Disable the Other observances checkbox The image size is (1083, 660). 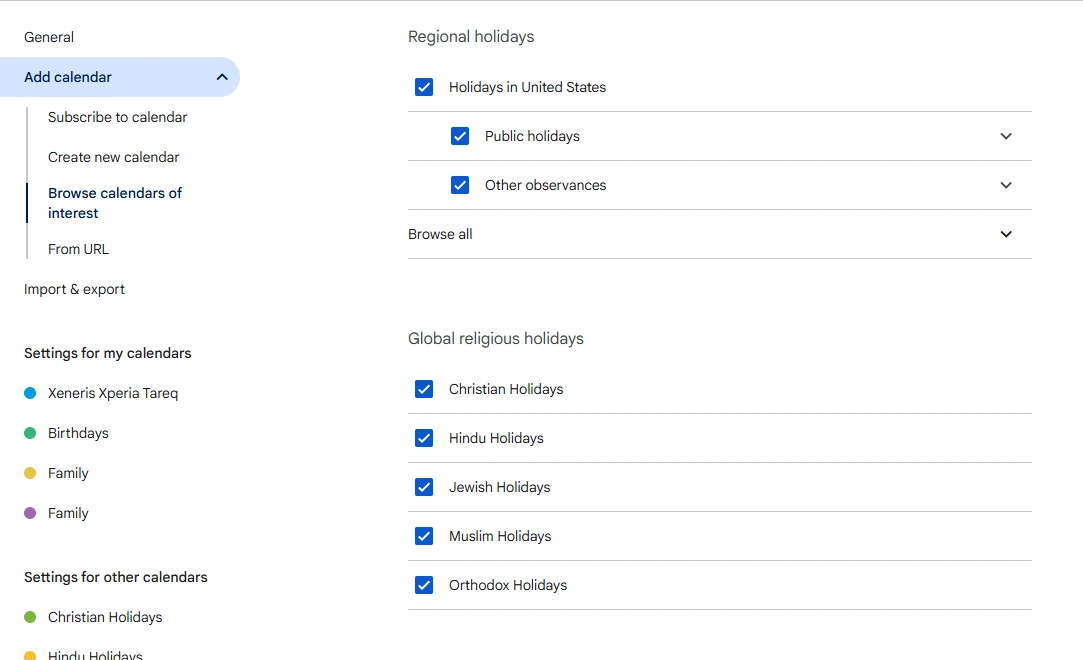[460, 185]
